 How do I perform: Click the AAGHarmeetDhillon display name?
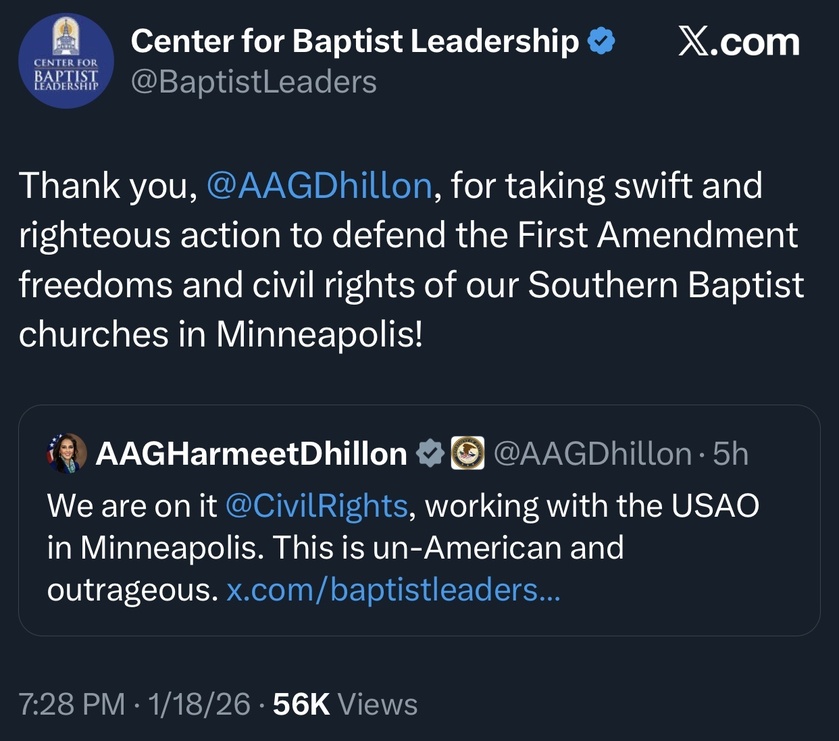coord(251,454)
